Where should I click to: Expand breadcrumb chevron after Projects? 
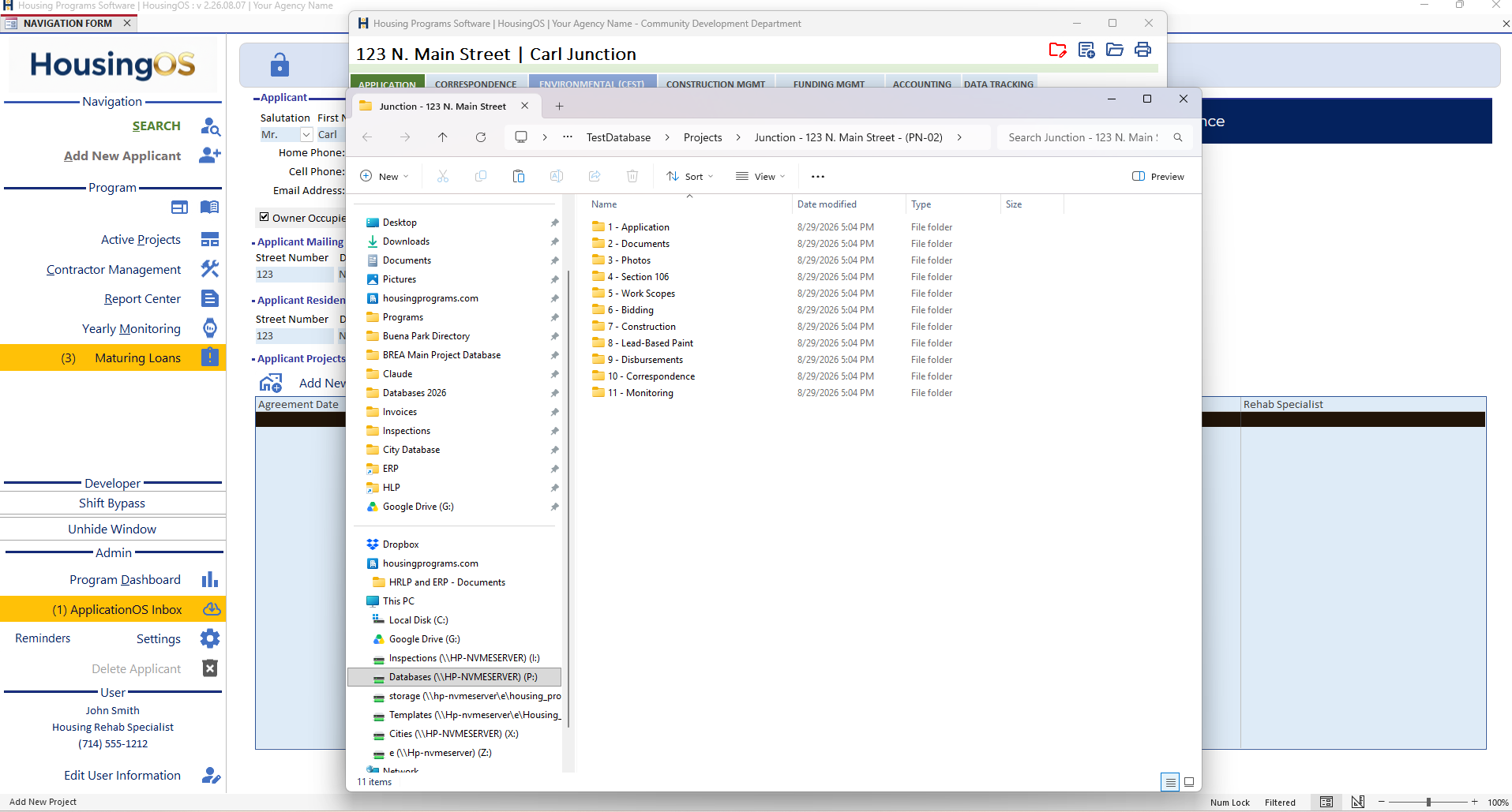(738, 137)
